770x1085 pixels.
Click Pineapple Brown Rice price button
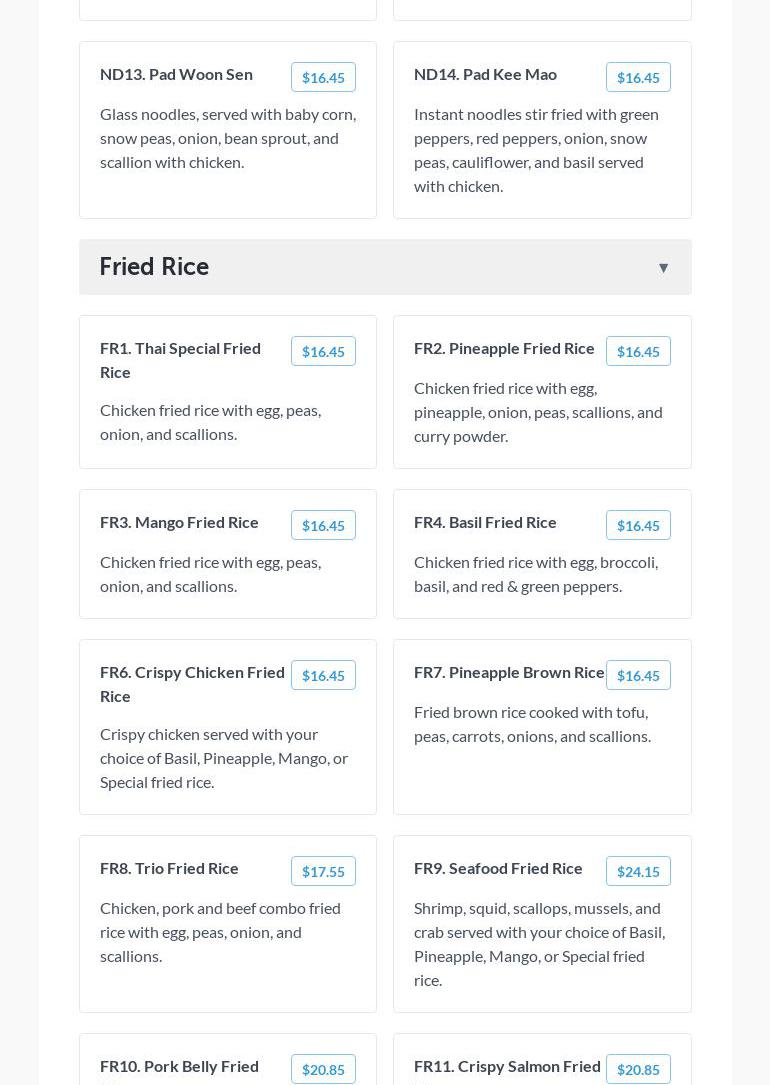pos(638,676)
